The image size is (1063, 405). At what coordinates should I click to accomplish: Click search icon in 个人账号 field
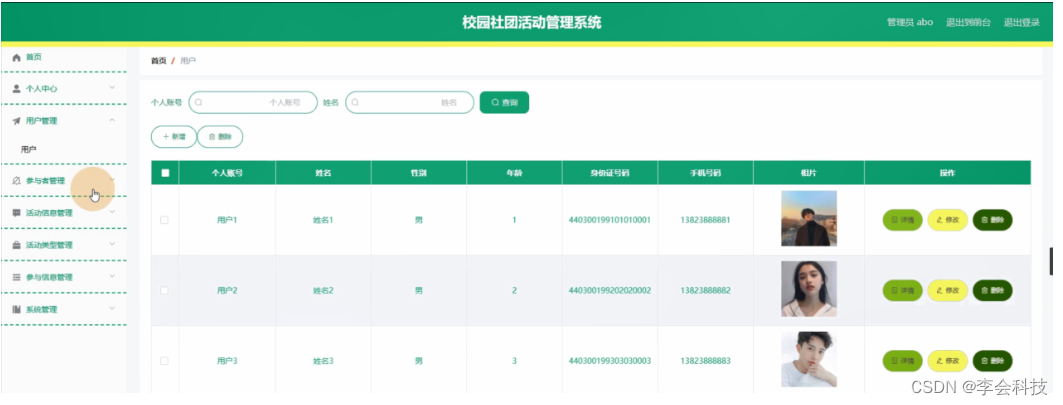tap(199, 102)
